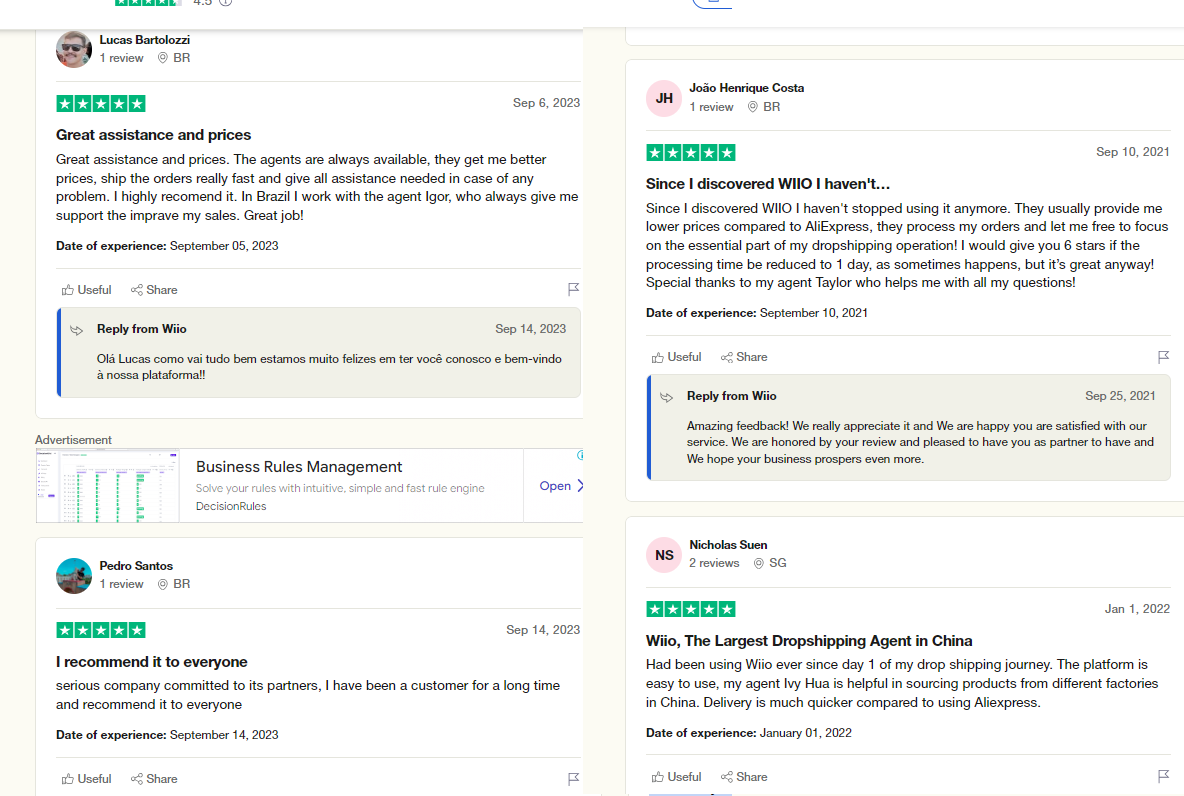
Task: Click the '2 reviews' count under Nicholas Suen
Action: pyautogui.click(x=714, y=563)
